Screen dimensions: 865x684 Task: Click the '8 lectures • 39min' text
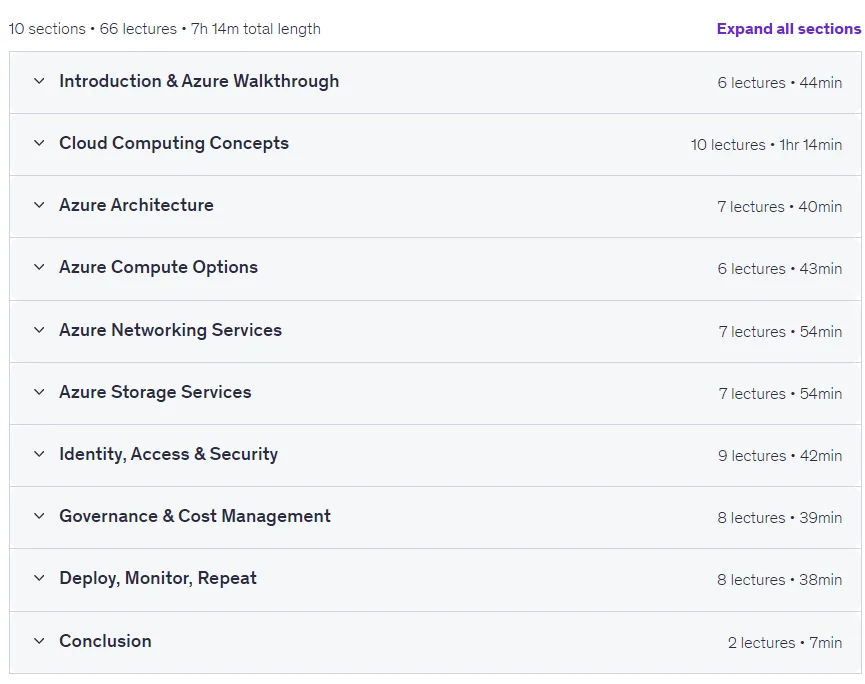coord(779,518)
